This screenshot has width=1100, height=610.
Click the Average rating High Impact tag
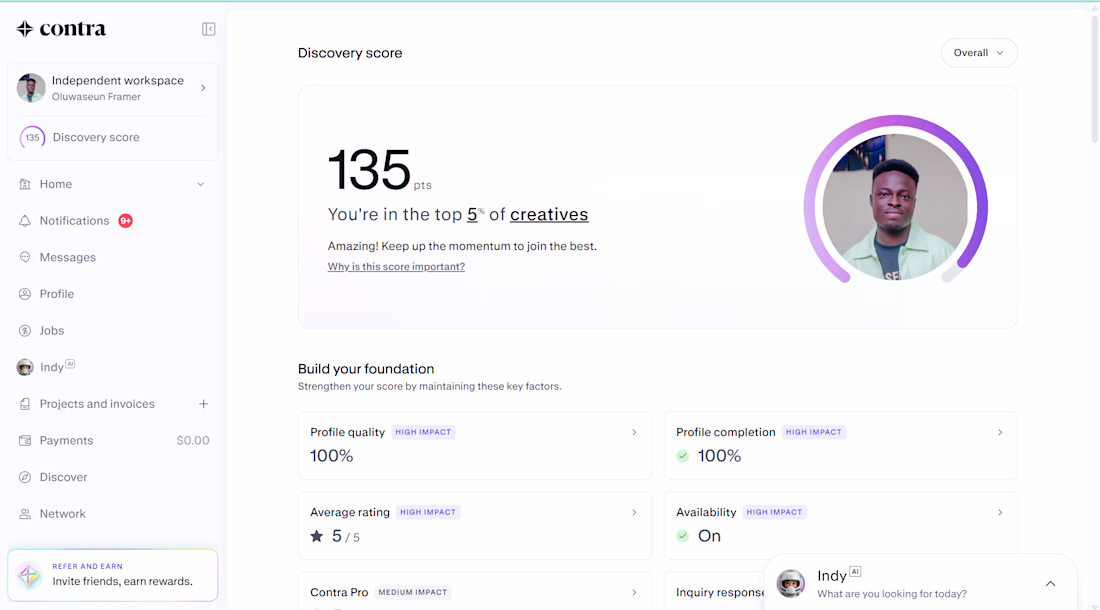428,512
